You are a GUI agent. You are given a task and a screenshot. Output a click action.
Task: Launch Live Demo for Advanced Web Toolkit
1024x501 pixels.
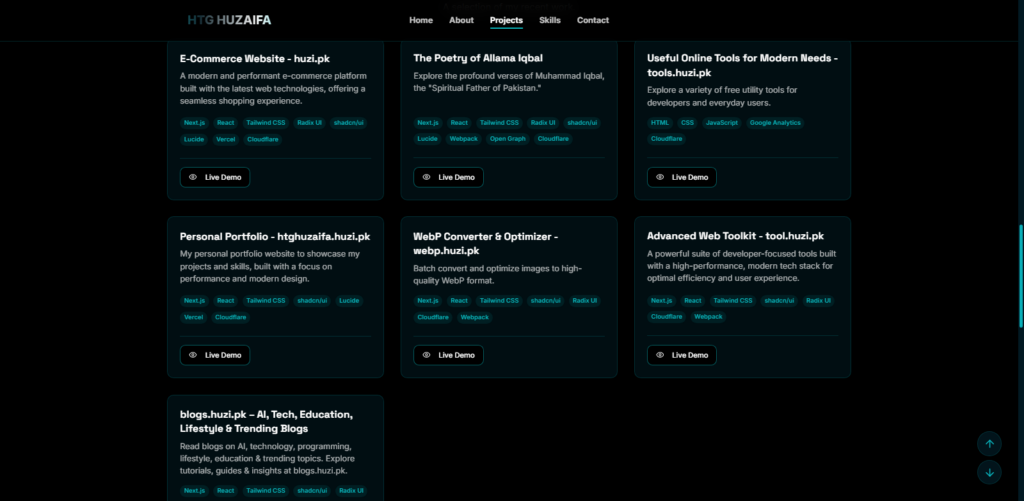(682, 355)
